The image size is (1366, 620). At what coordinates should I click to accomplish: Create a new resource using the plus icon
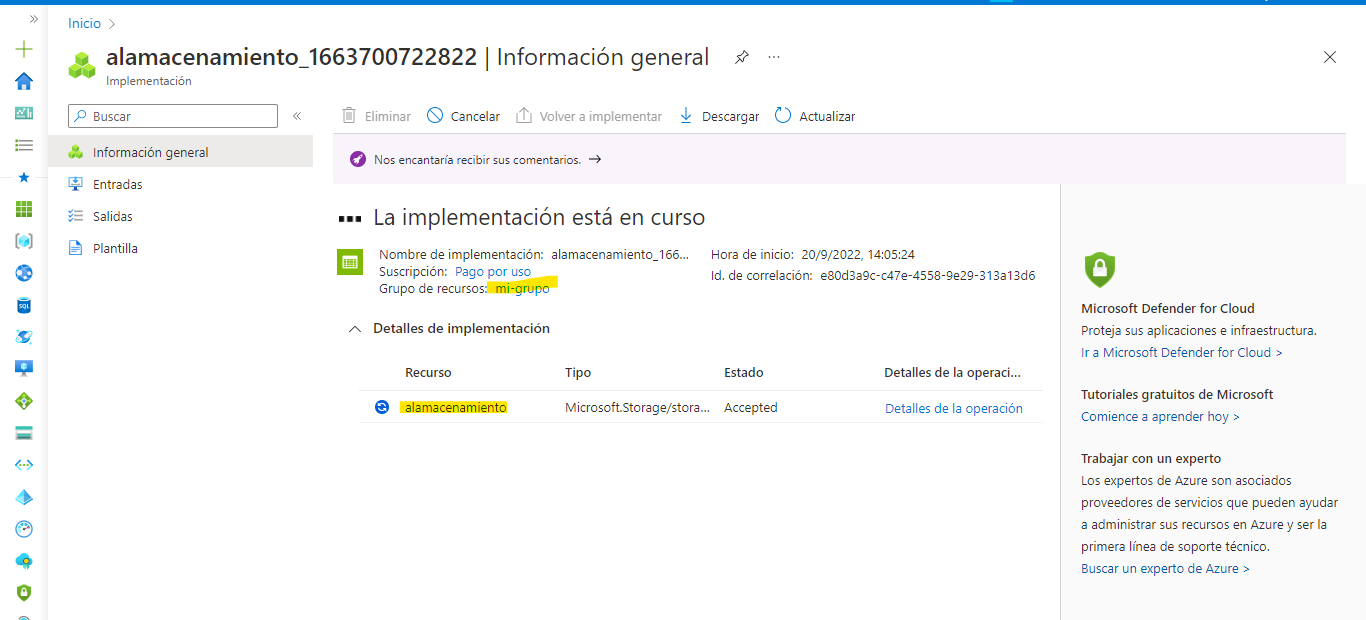pyautogui.click(x=24, y=48)
